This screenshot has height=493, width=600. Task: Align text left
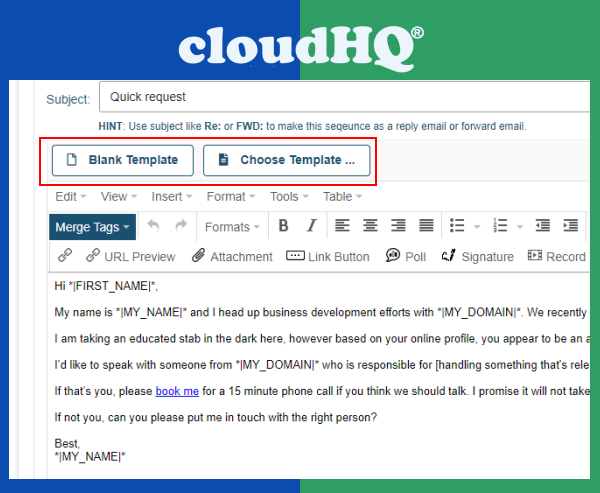[342, 225]
